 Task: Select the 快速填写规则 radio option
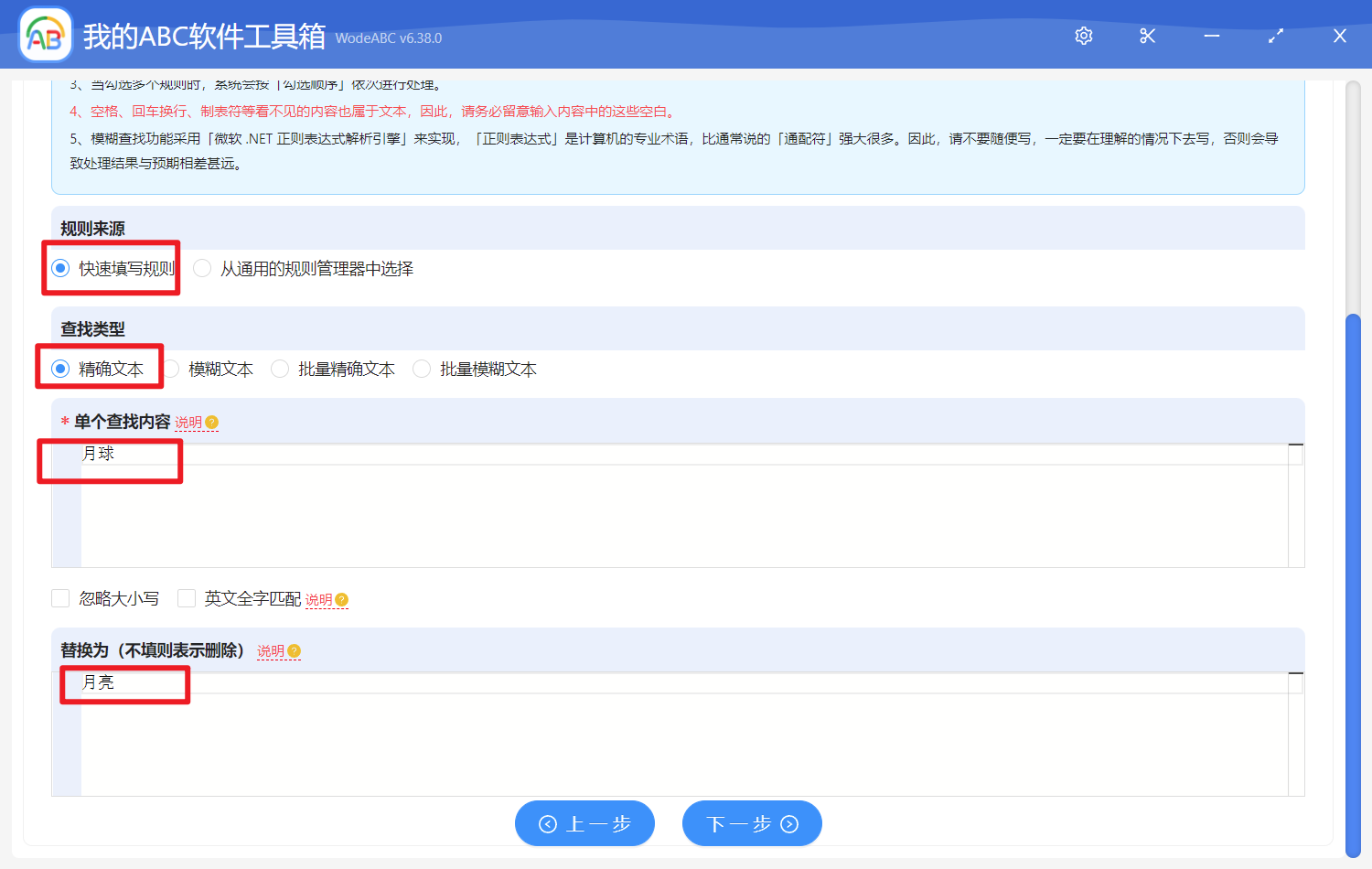coord(61,268)
